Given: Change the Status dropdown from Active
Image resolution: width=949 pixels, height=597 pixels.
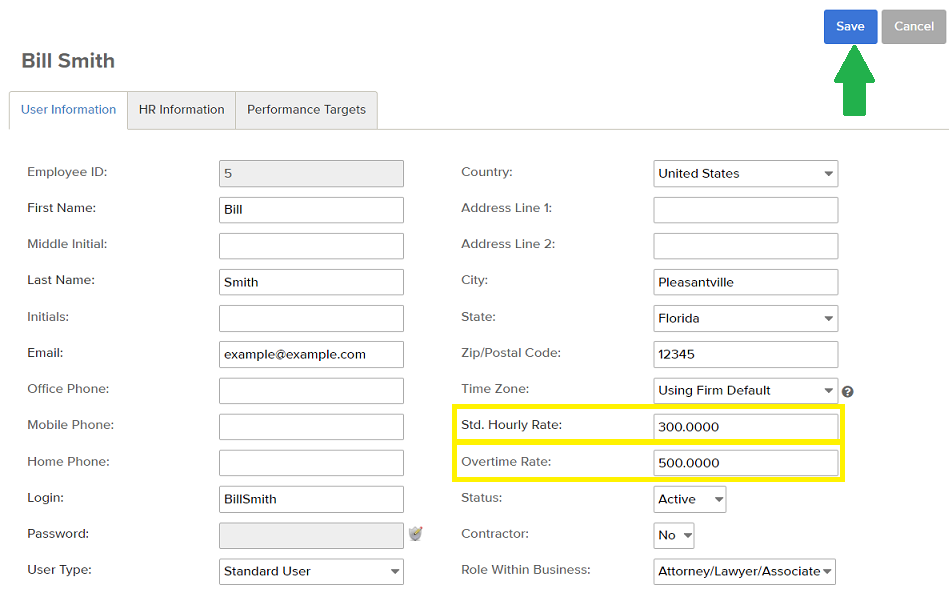Looking at the screenshot, I should 690,500.
